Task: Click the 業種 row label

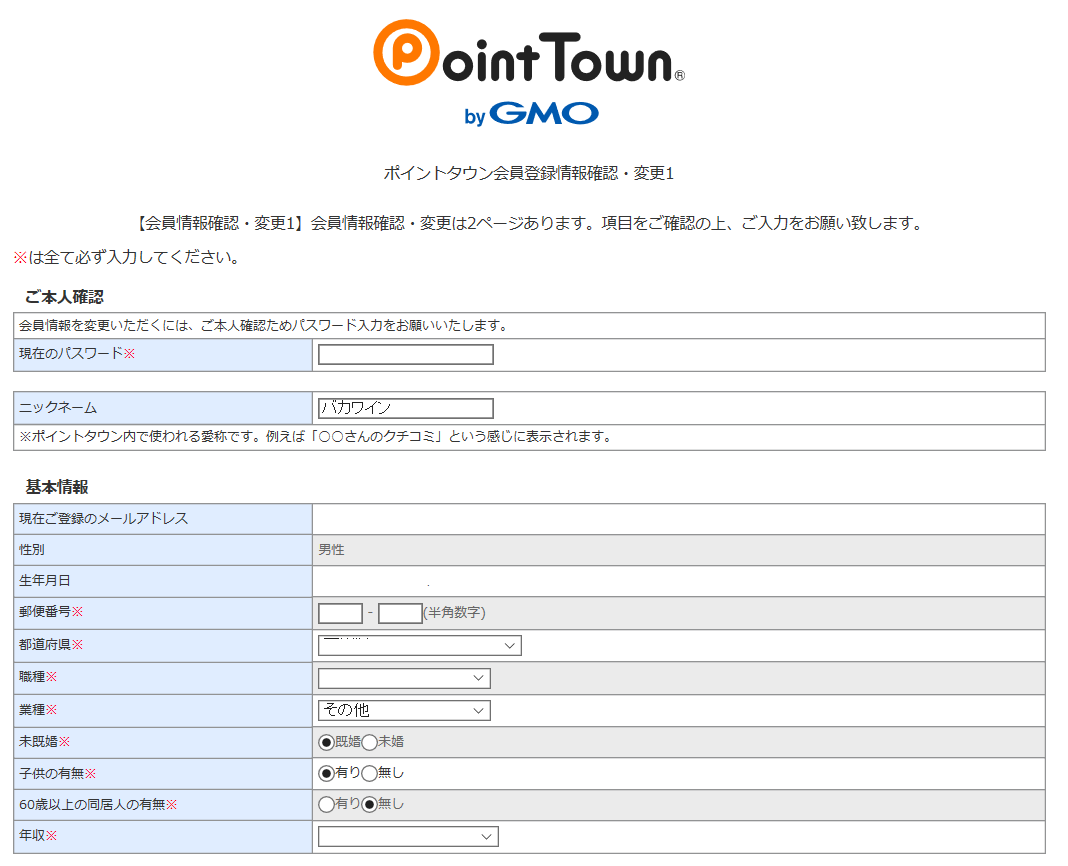Action: pyautogui.click(x=38, y=709)
